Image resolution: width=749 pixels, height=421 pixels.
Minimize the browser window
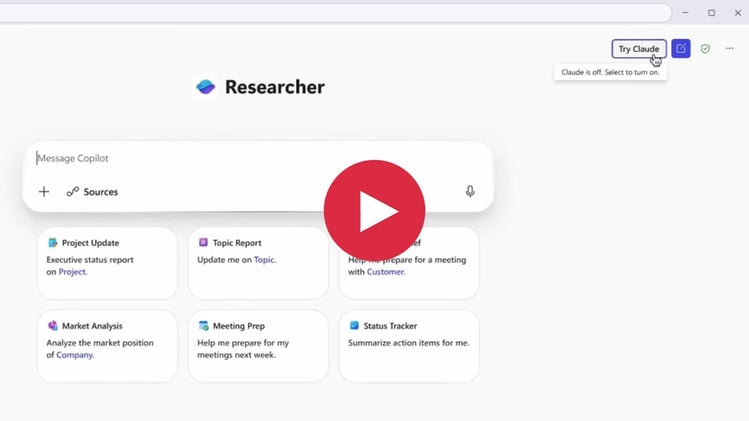click(x=685, y=13)
